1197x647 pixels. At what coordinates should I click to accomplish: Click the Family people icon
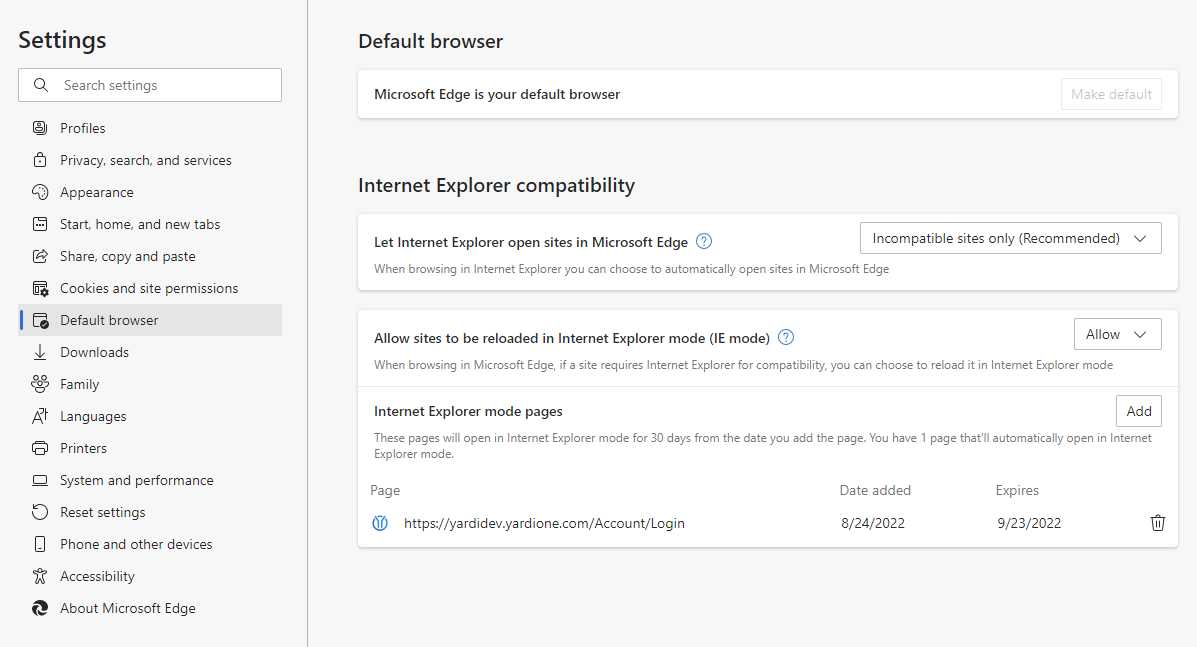(x=40, y=384)
